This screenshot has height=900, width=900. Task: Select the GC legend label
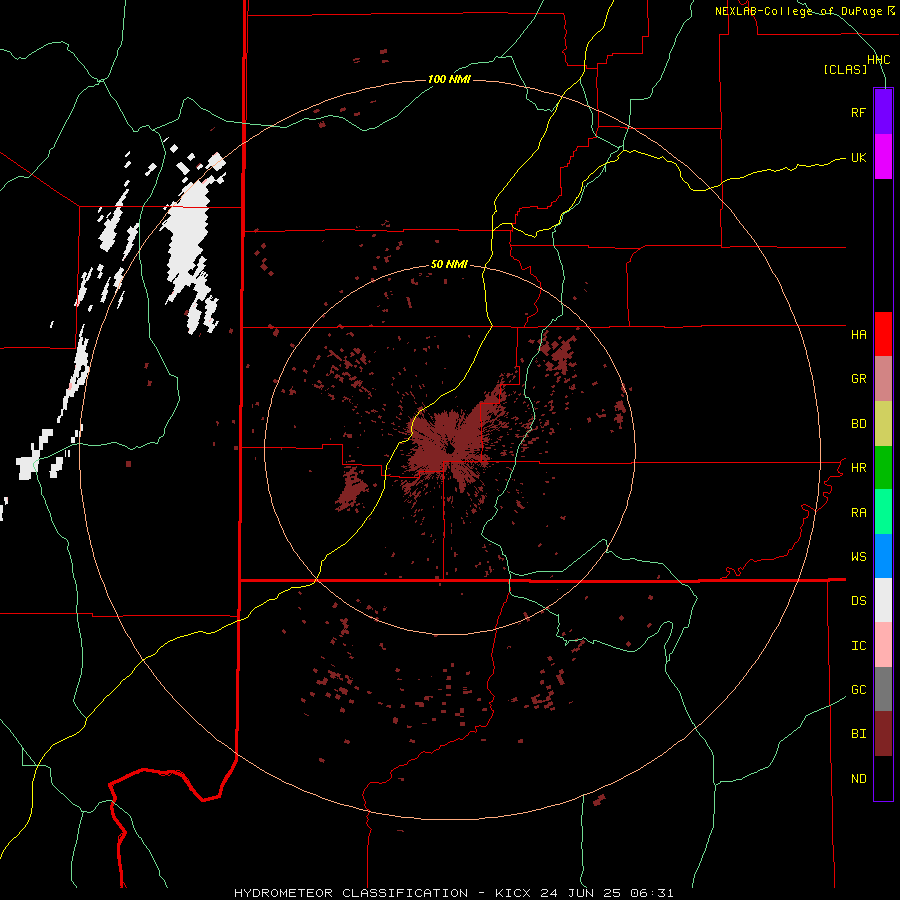858,689
